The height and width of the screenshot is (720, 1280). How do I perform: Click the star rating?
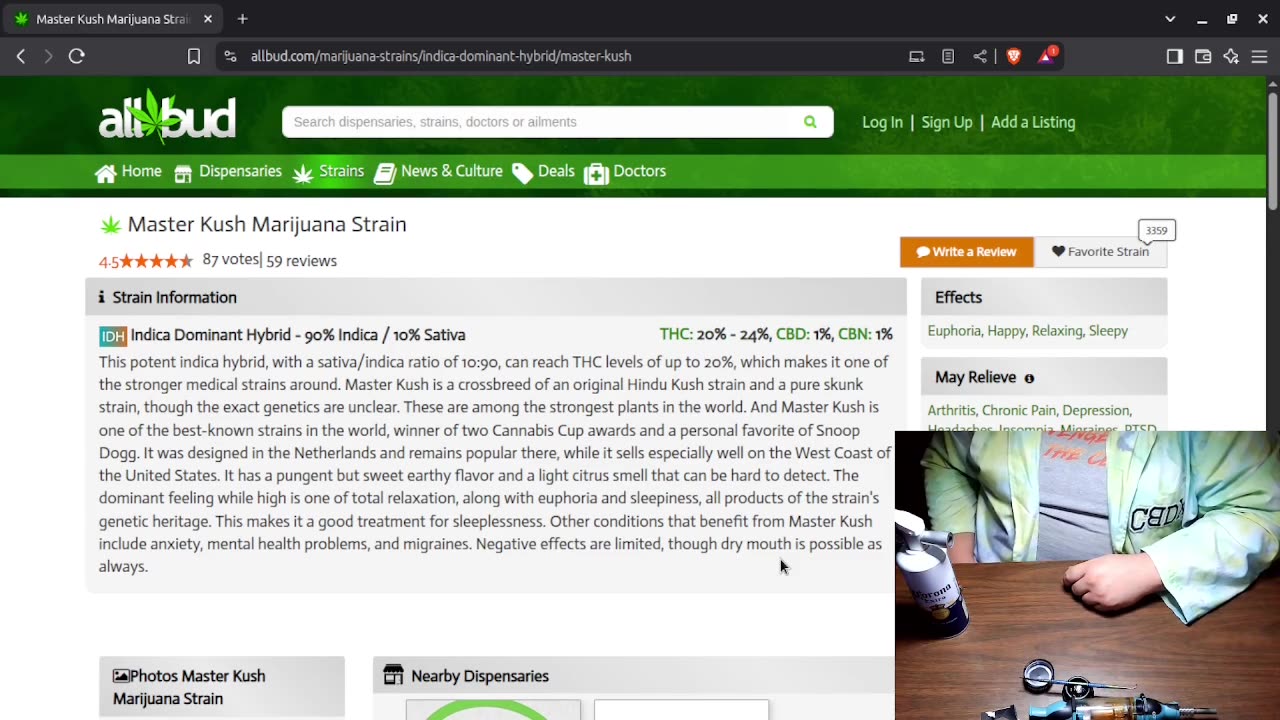(x=157, y=261)
